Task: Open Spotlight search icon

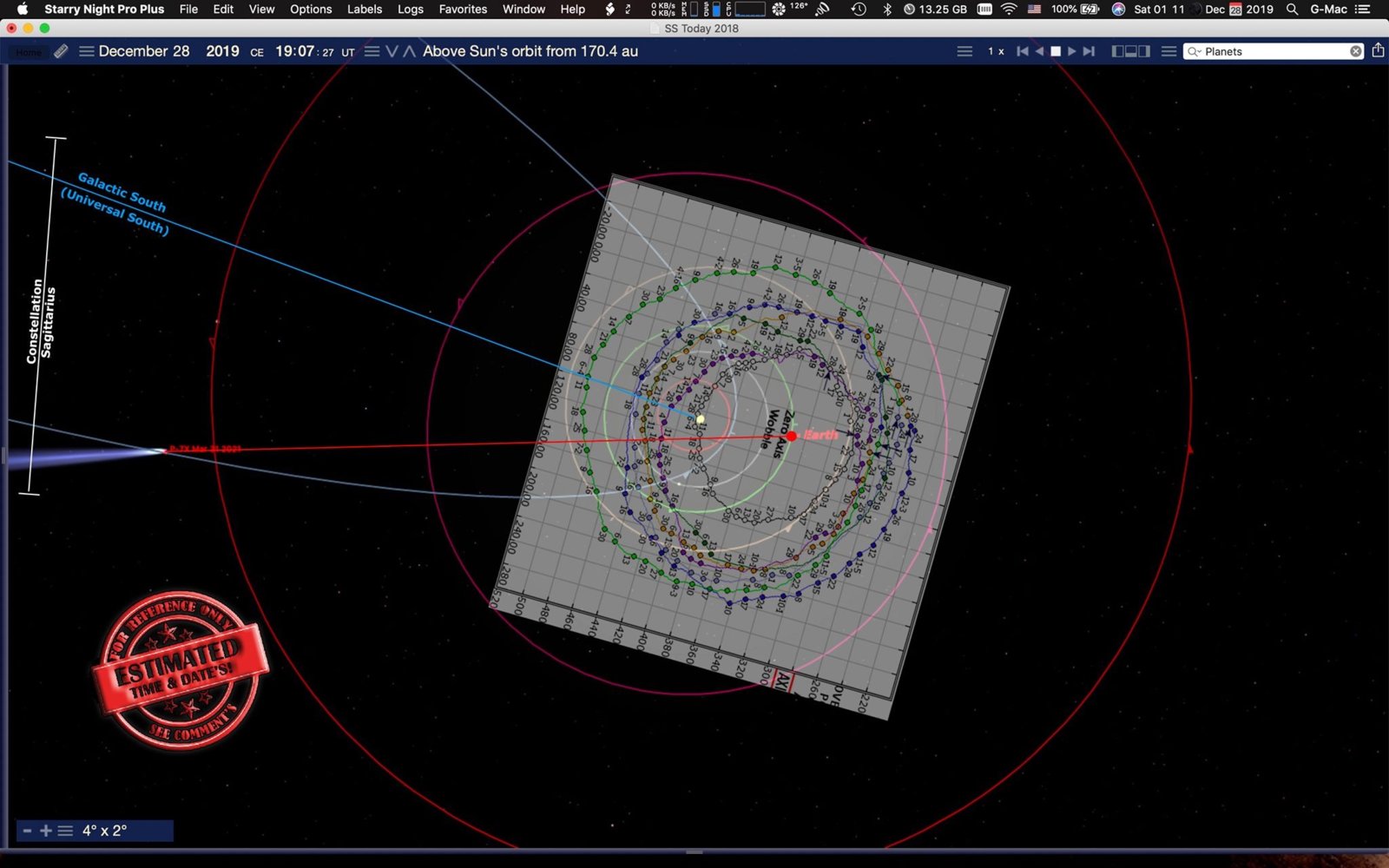Action: (x=1292, y=9)
